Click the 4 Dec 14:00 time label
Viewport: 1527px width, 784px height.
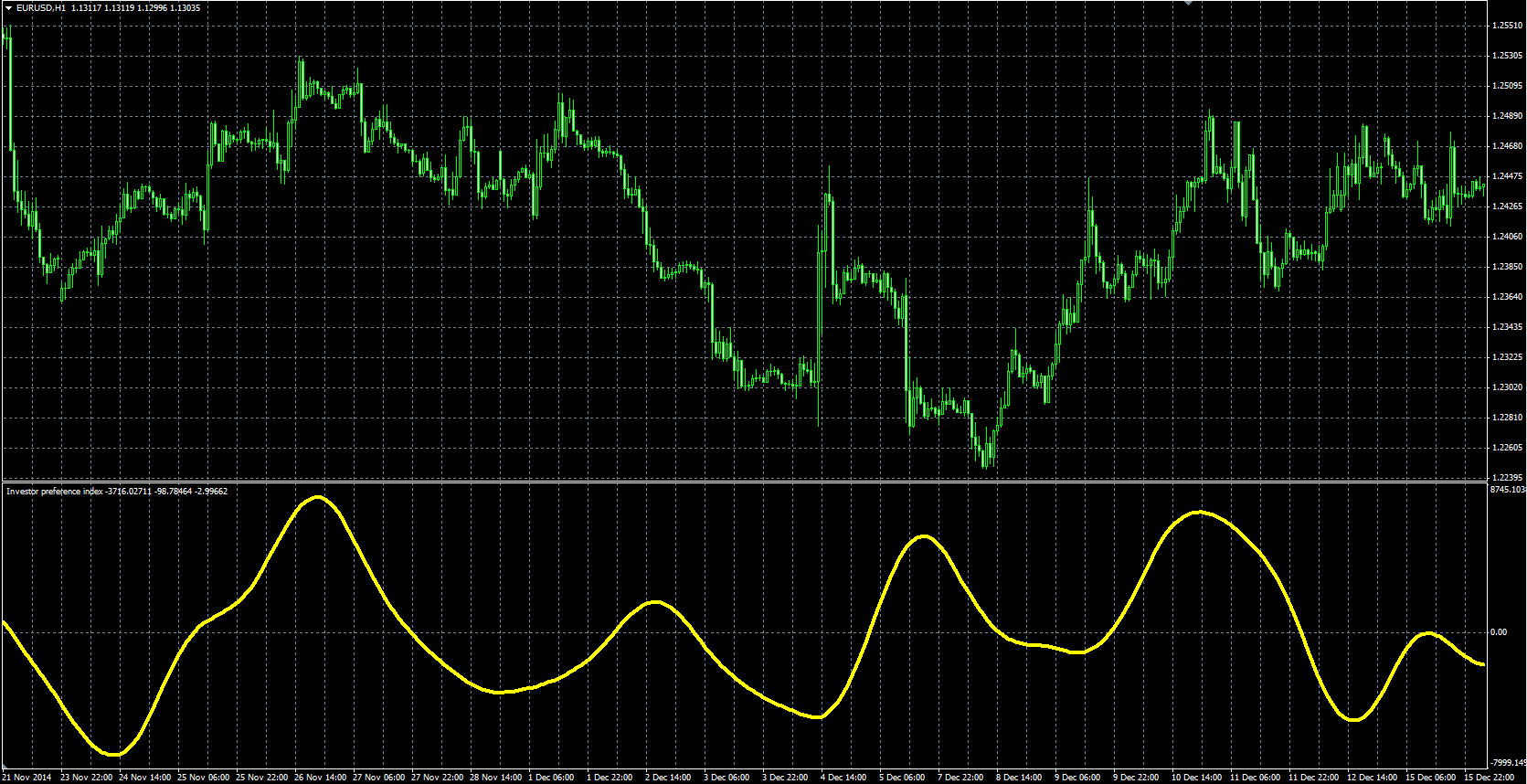pyautogui.click(x=844, y=778)
